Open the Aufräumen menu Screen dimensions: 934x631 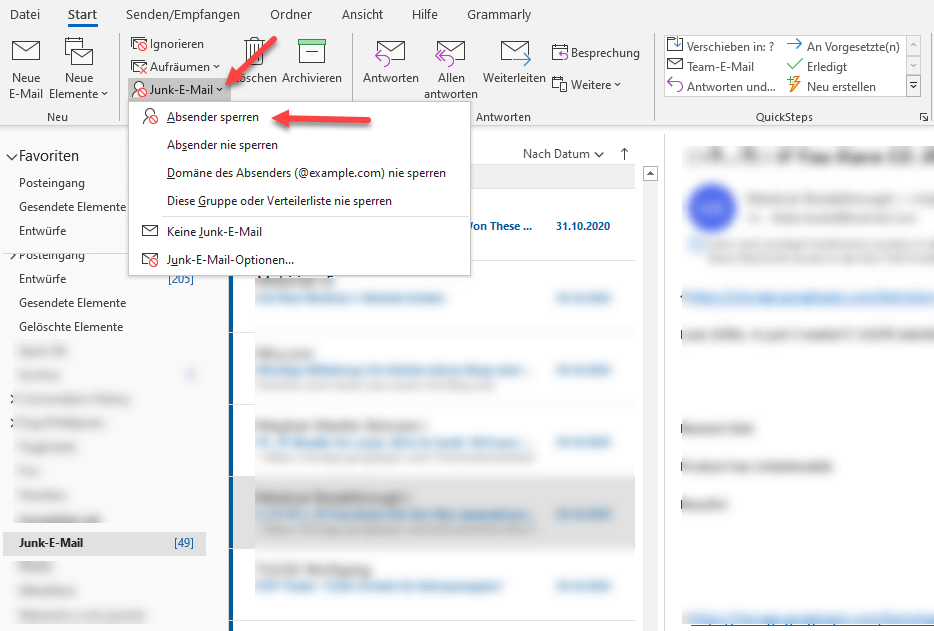176,67
